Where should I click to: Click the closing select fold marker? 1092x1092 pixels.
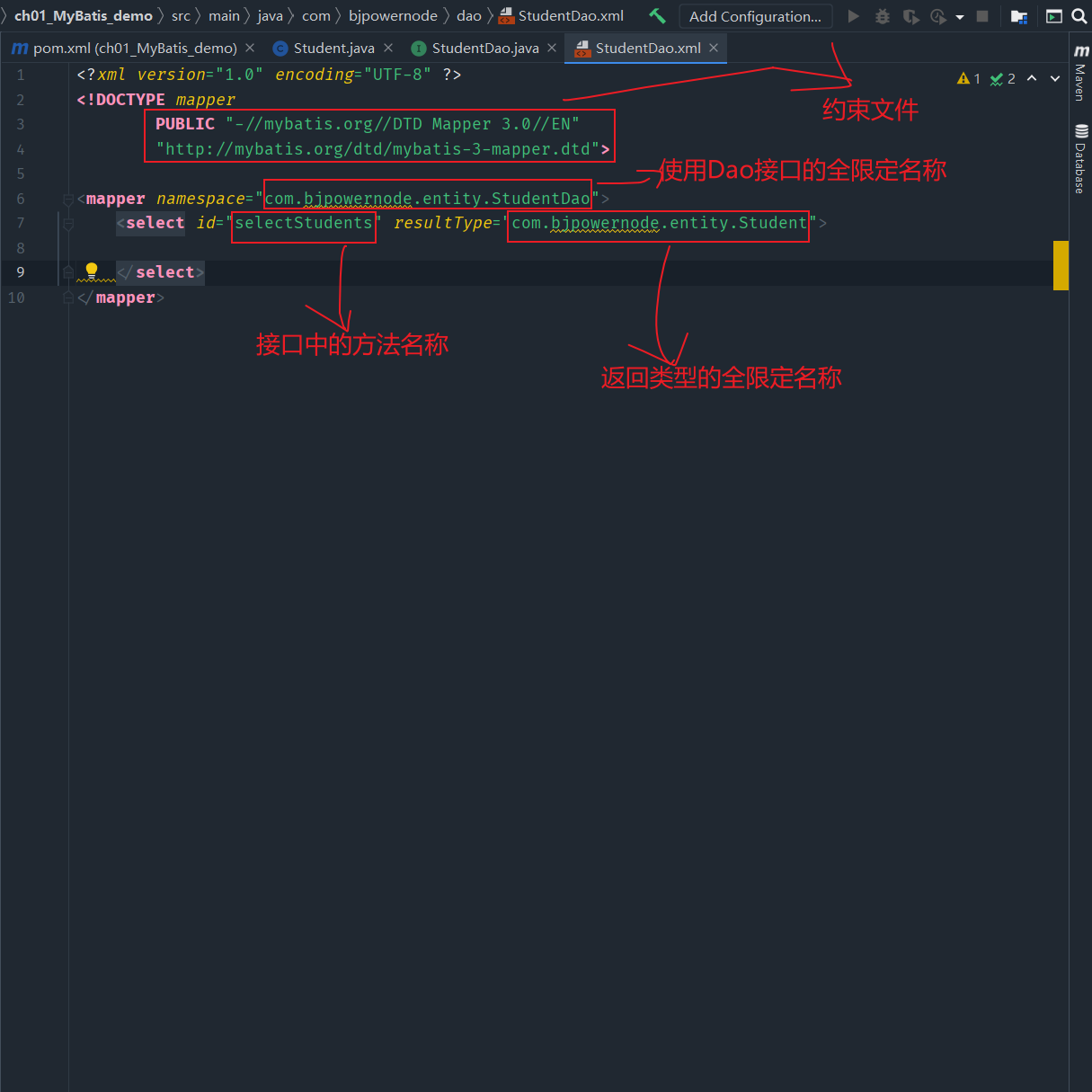[x=68, y=272]
